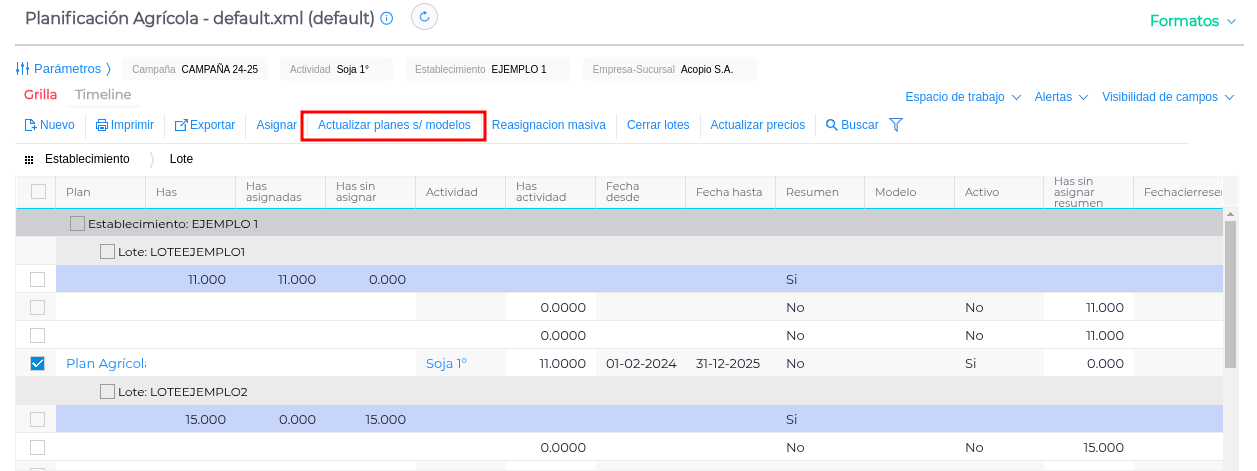
Task: Click the Nuevo document icon
Action: click(30, 125)
